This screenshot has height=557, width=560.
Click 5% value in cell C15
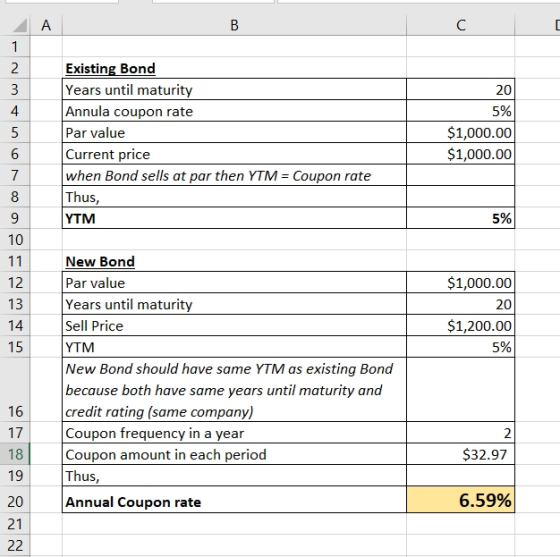461,347
